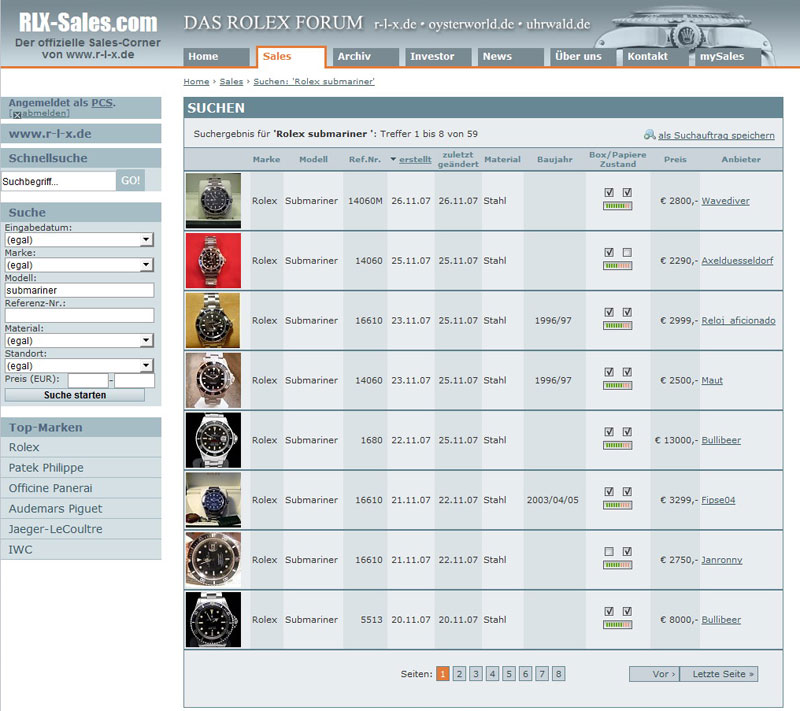This screenshot has height=711, width=800.
Task: Toggle Papiere checkbox in Wavediver row
Action: (627, 192)
